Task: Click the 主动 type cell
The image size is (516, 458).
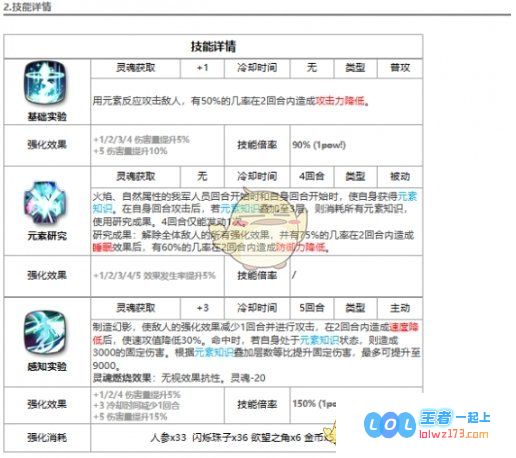Action: (400, 308)
